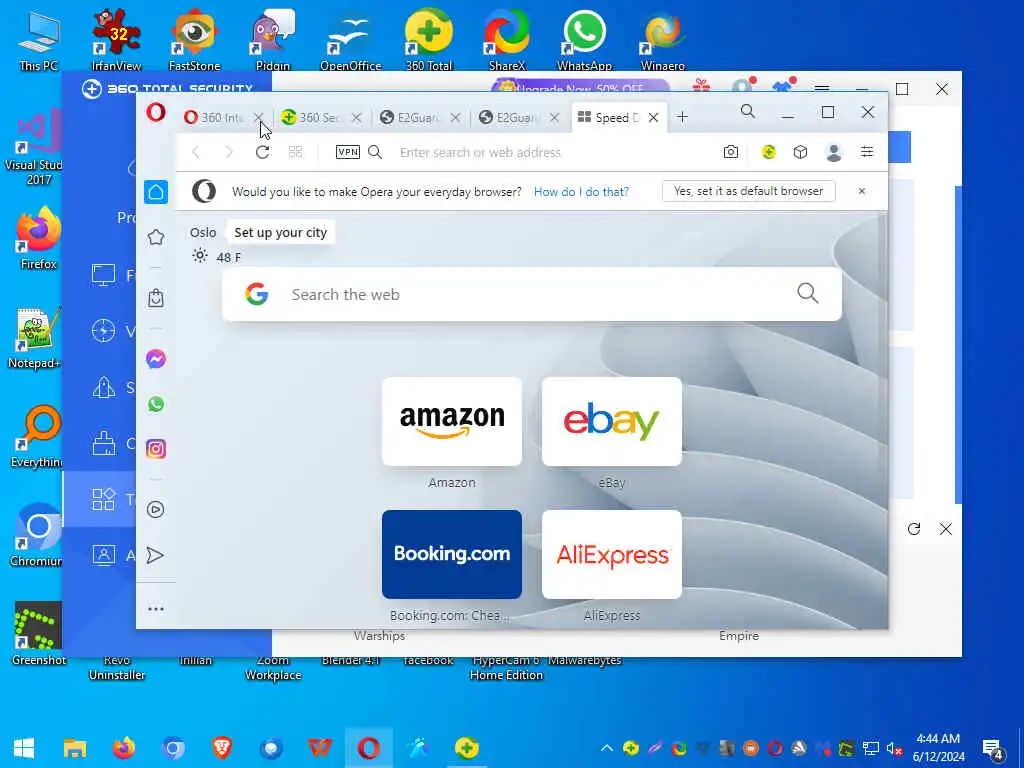Click the refresh icon in 360 Total Security window
1024x768 pixels.
coord(914,529)
